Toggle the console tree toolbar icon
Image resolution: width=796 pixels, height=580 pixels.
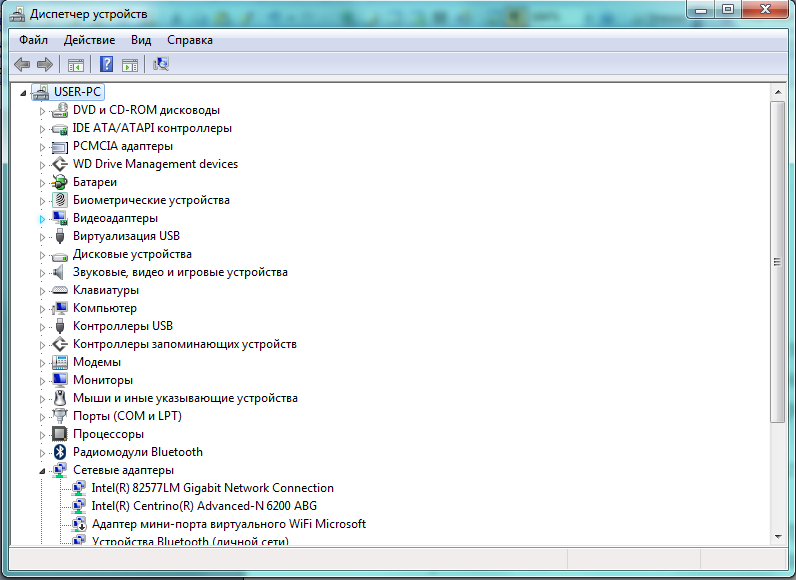pos(75,65)
